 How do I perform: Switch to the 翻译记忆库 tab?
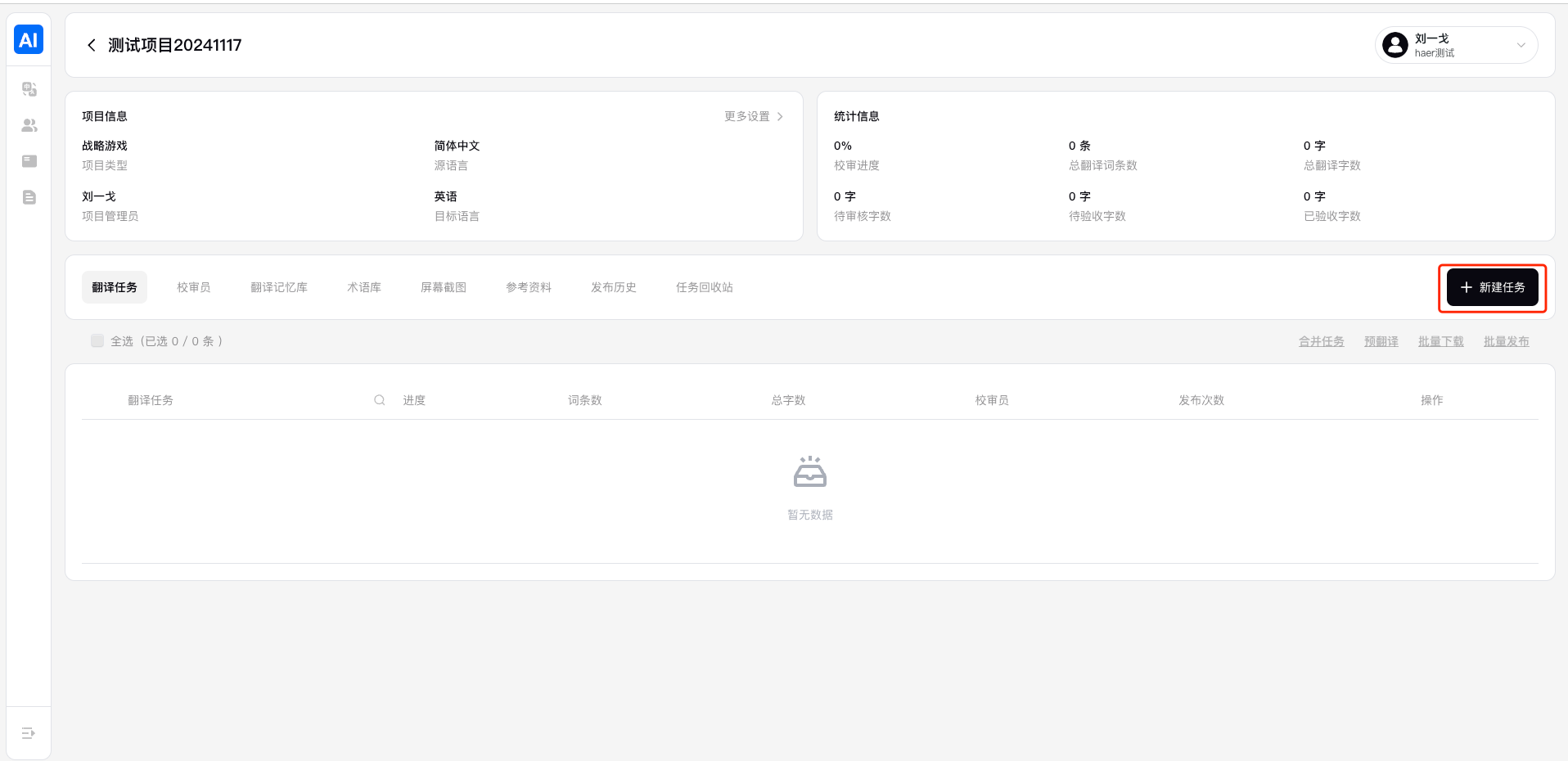click(x=279, y=287)
